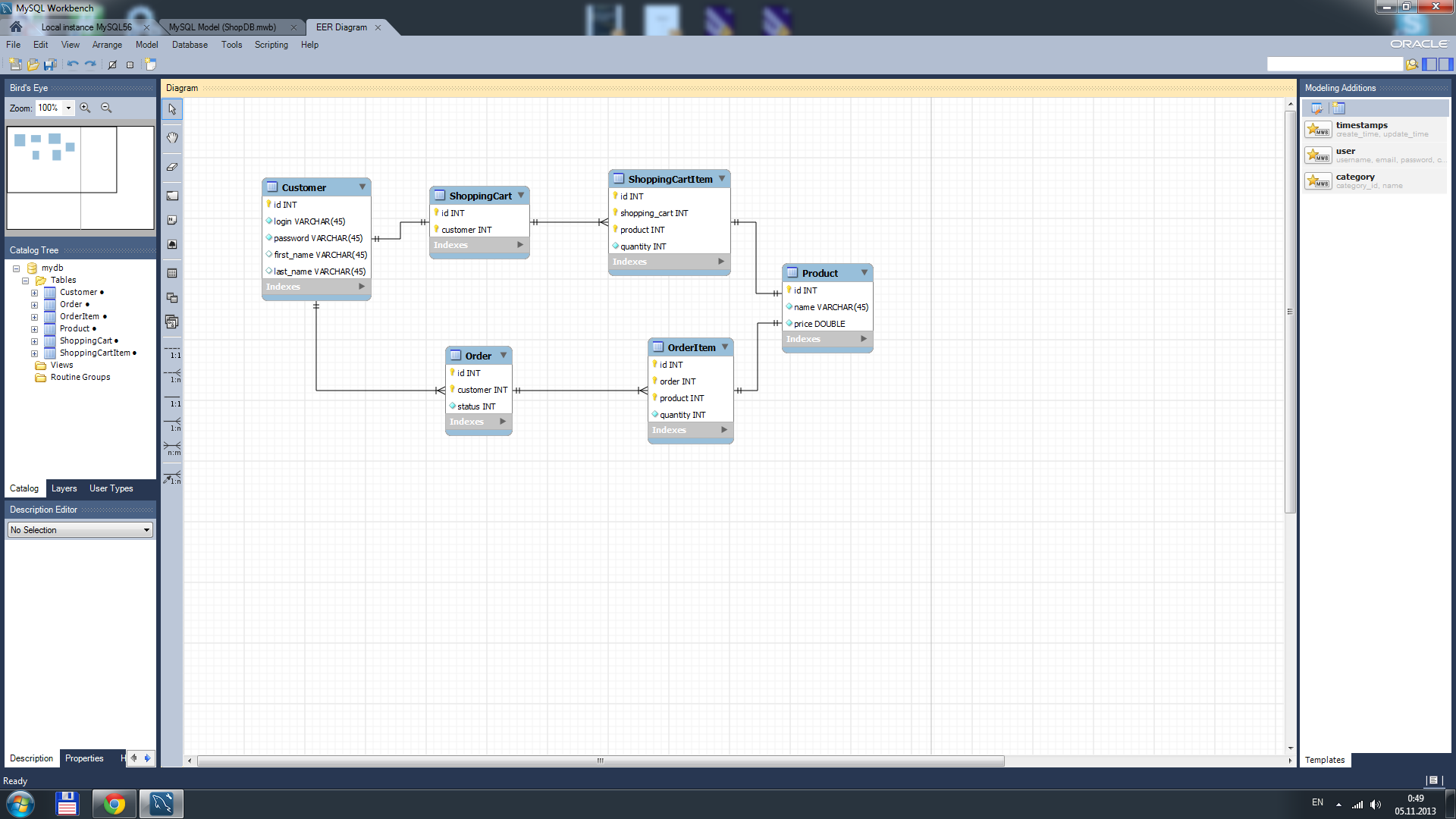Expand Indexes section of the Product table
The height and width of the screenshot is (819, 1456).
pyautogui.click(x=863, y=339)
